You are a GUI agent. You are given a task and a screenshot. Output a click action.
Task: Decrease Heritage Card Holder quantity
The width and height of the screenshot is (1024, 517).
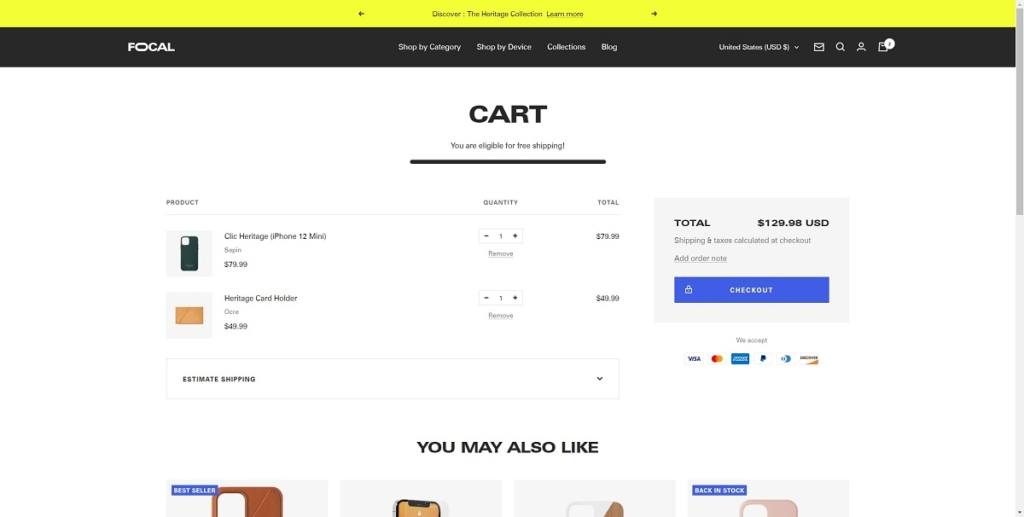point(486,298)
